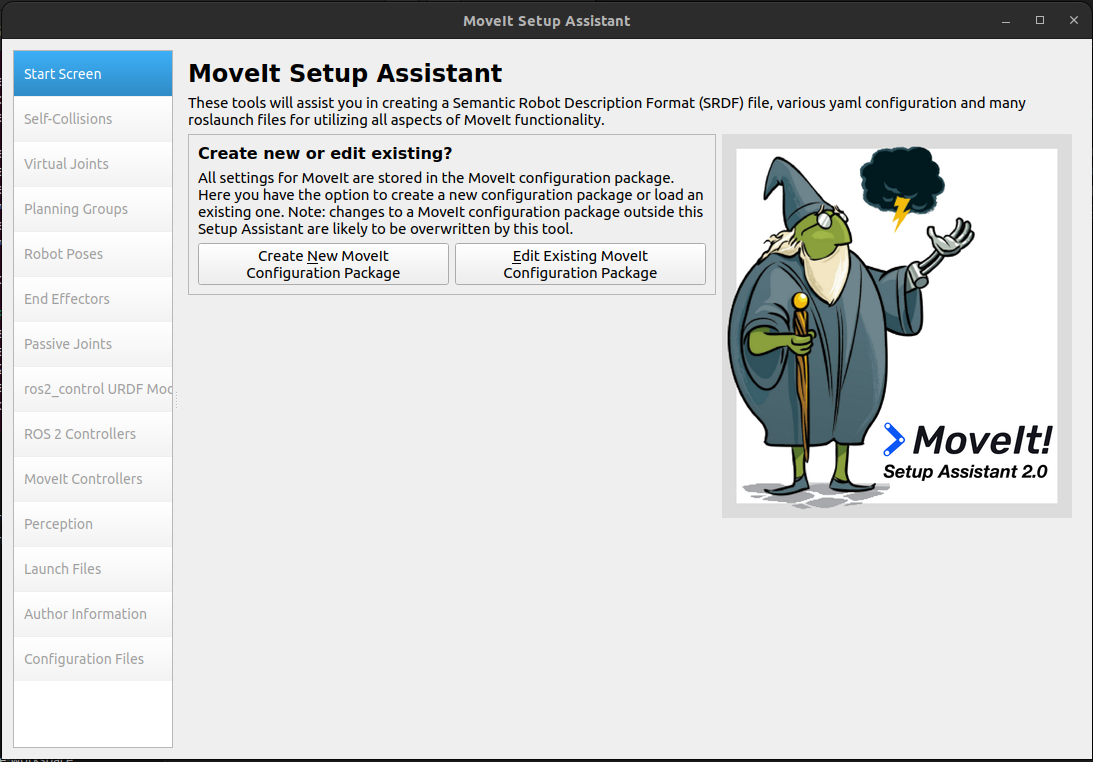This screenshot has width=1093, height=762.
Task: Go to Author Information step
Action: click(x=93, y=614)
